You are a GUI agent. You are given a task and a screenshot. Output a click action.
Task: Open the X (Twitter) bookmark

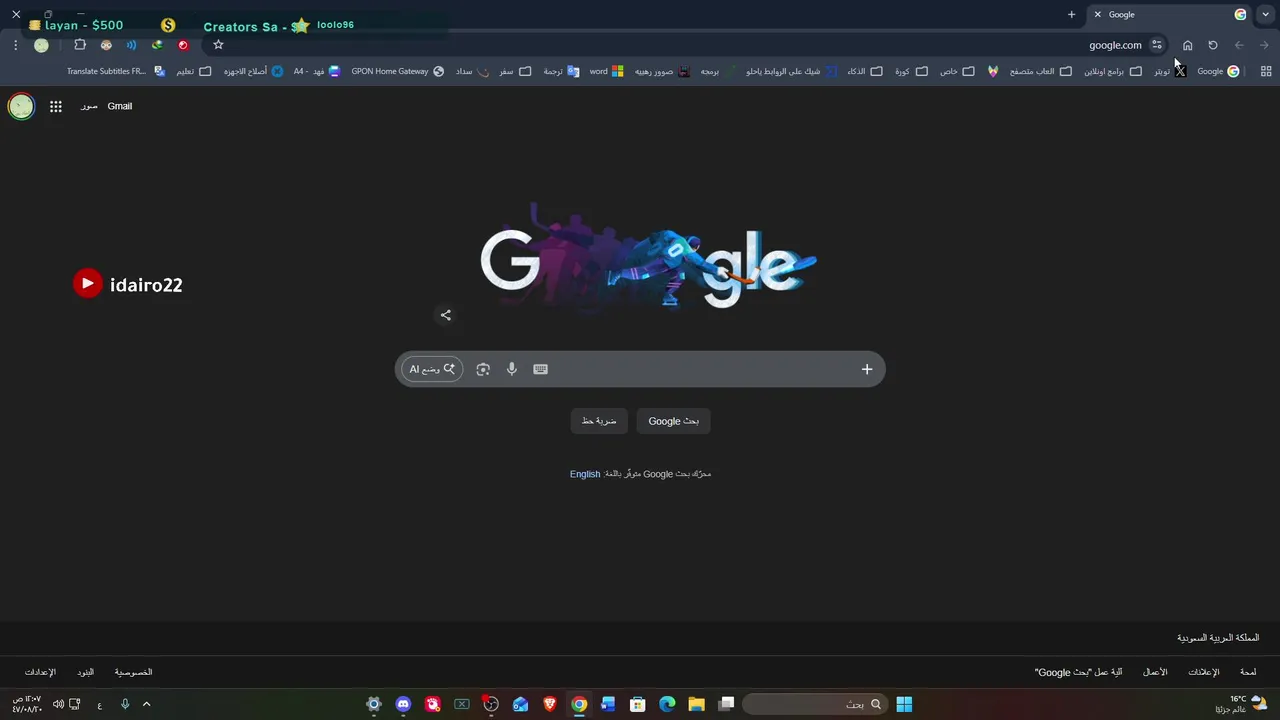pyautogui.click(x=1170, y=71)
